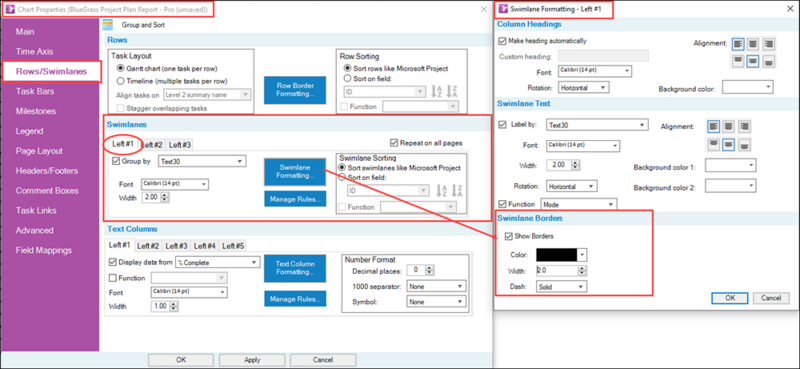
Task: Click Apply in Chart Properties
Action: click(252, 360)
